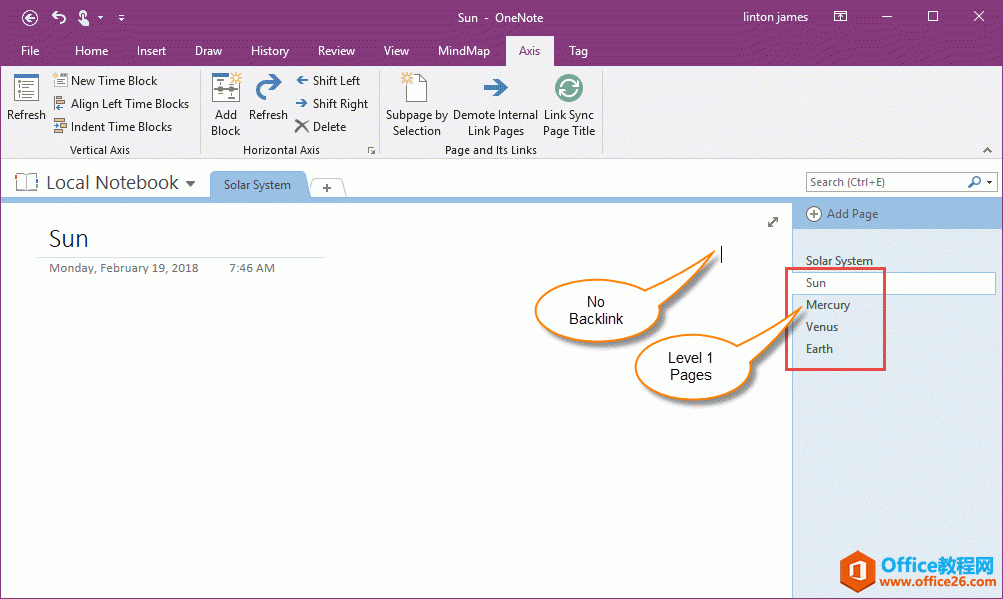The image size is (1003, 599).
Task: Click Link Sync Page Title icon
Action: coord(569,88)
